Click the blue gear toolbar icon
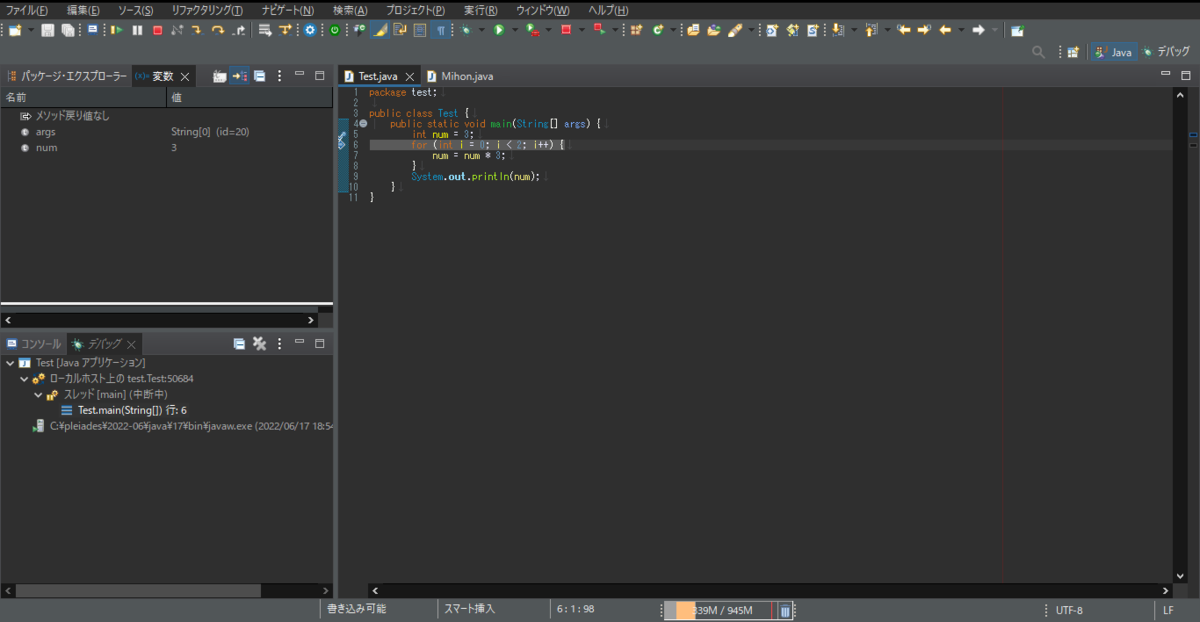 tap(310, 30)
